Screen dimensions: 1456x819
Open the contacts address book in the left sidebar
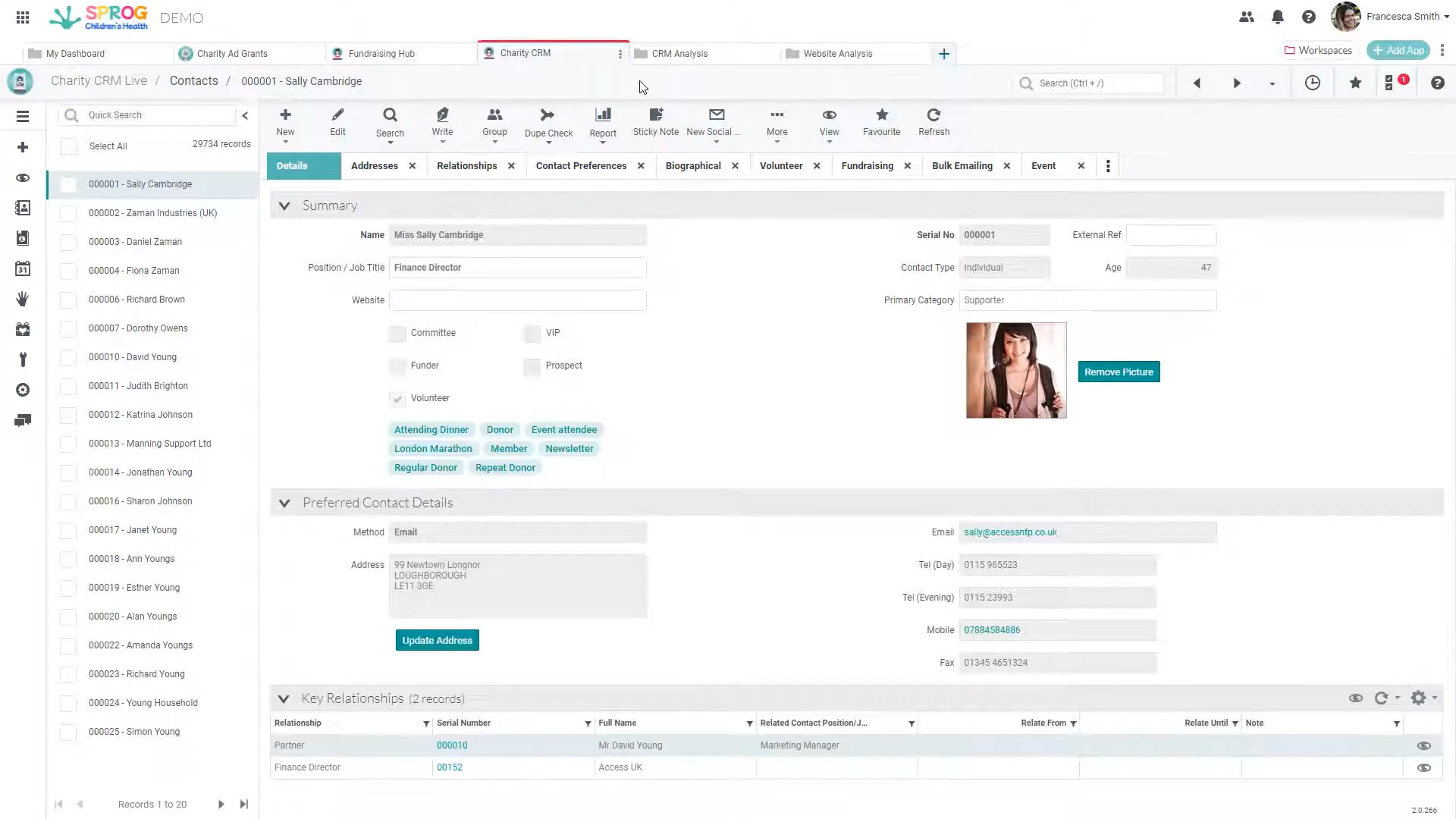click(x=22, y=208)
